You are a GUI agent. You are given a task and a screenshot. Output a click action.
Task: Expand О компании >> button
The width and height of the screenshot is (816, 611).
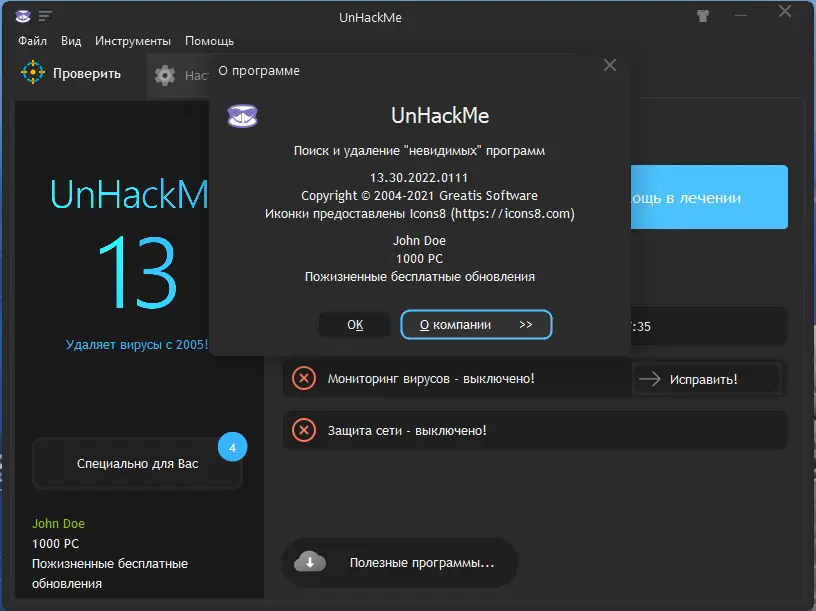point(476,325)
